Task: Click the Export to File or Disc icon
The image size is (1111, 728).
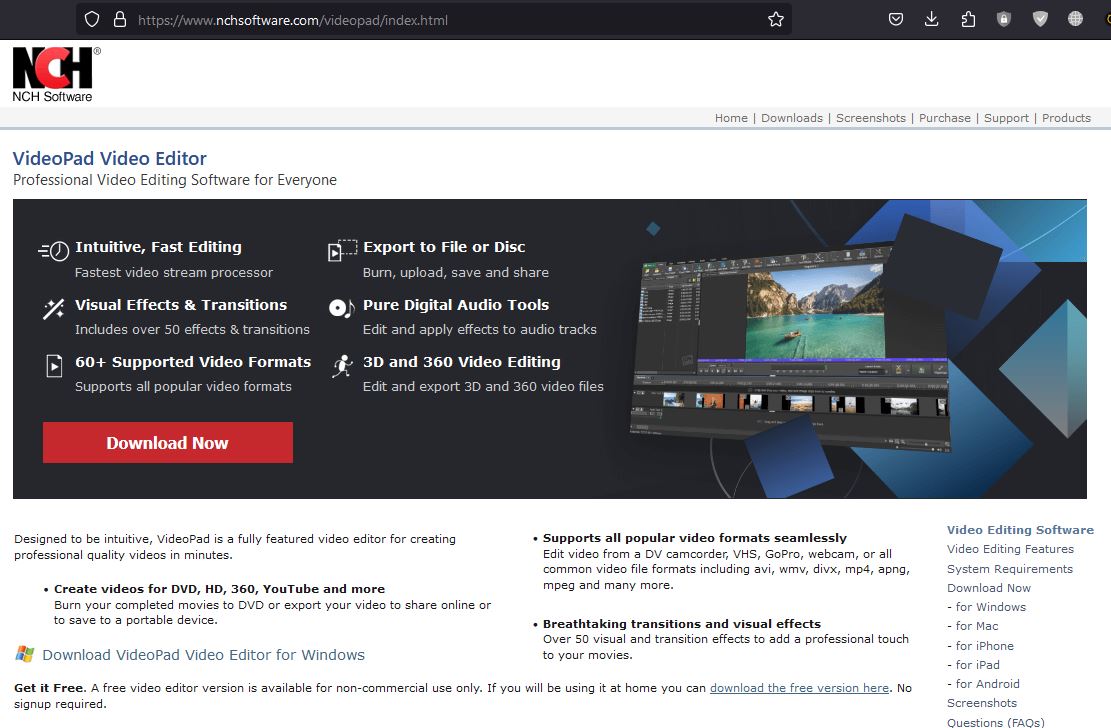Action: 342,250
